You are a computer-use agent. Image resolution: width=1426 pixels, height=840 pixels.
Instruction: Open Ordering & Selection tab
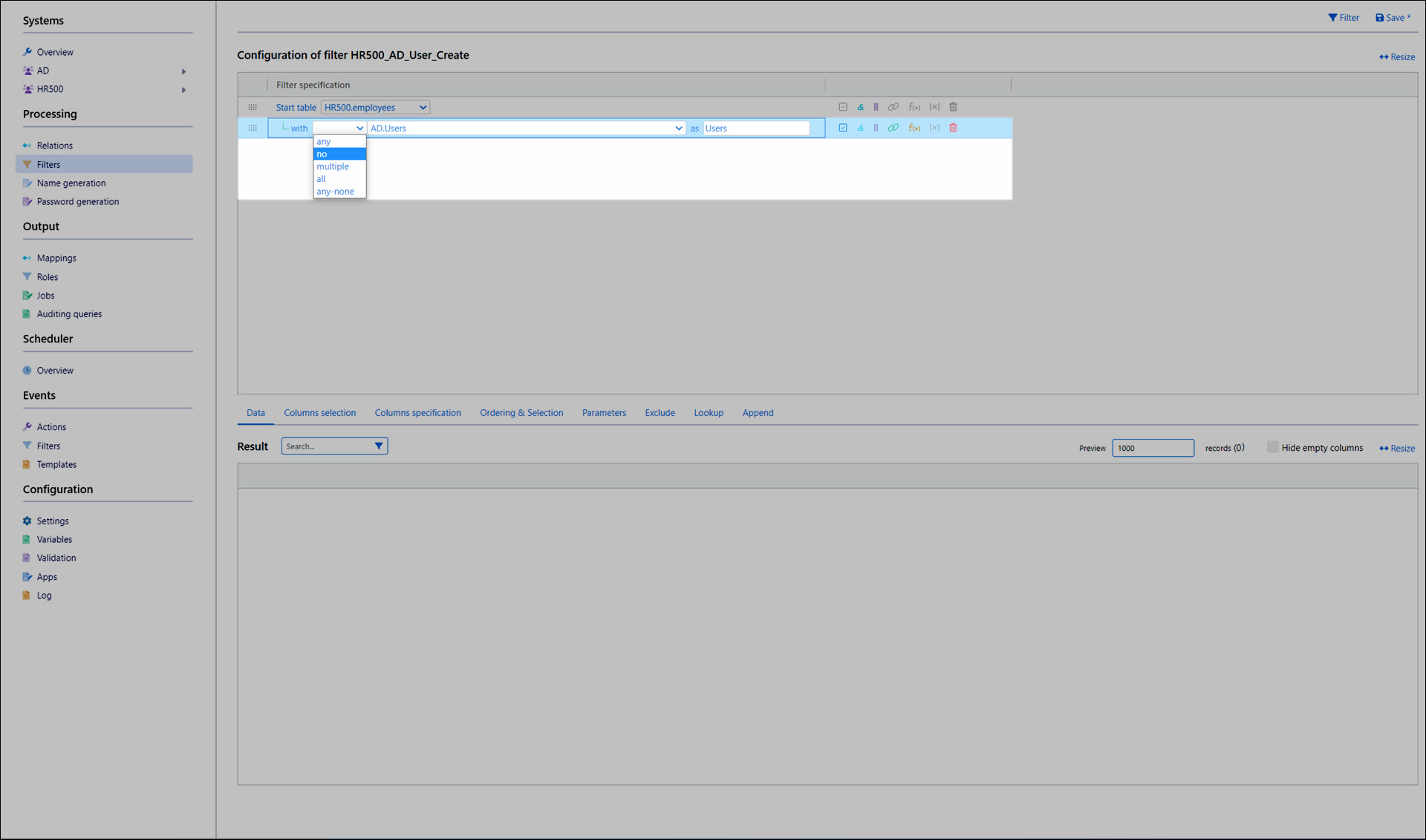click(521, 413)
